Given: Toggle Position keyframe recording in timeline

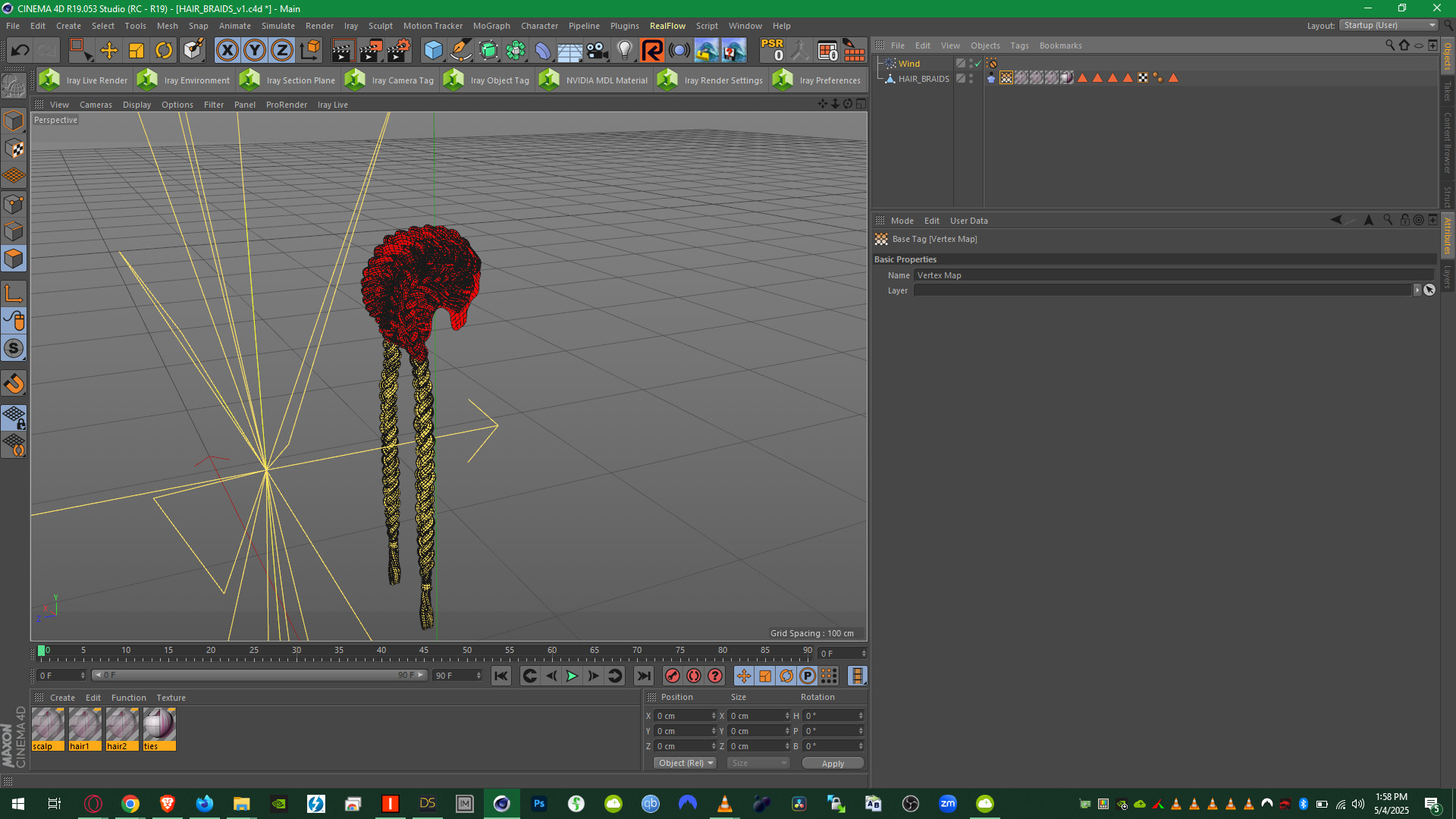Looking at the screenshot, I should click(x=743, y=676).
